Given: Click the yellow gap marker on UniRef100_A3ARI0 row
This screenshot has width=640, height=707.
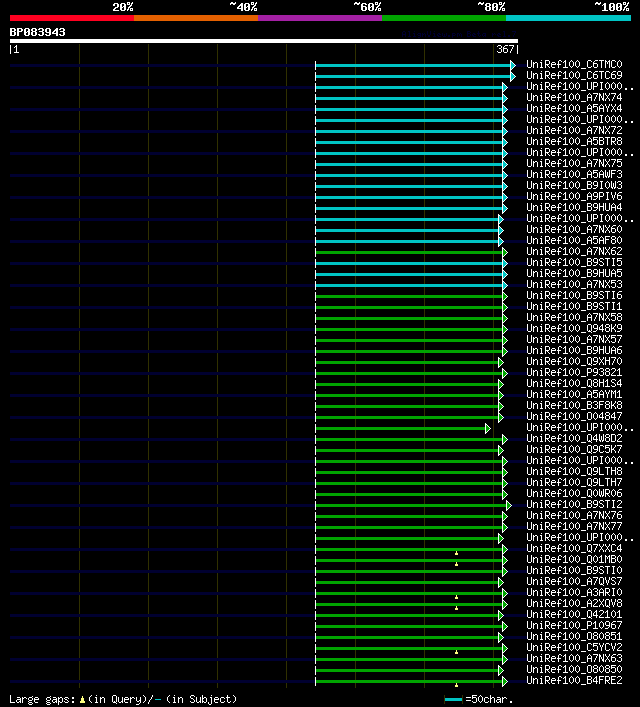Looking at the screenshot, I should click(x=456, y=597).
